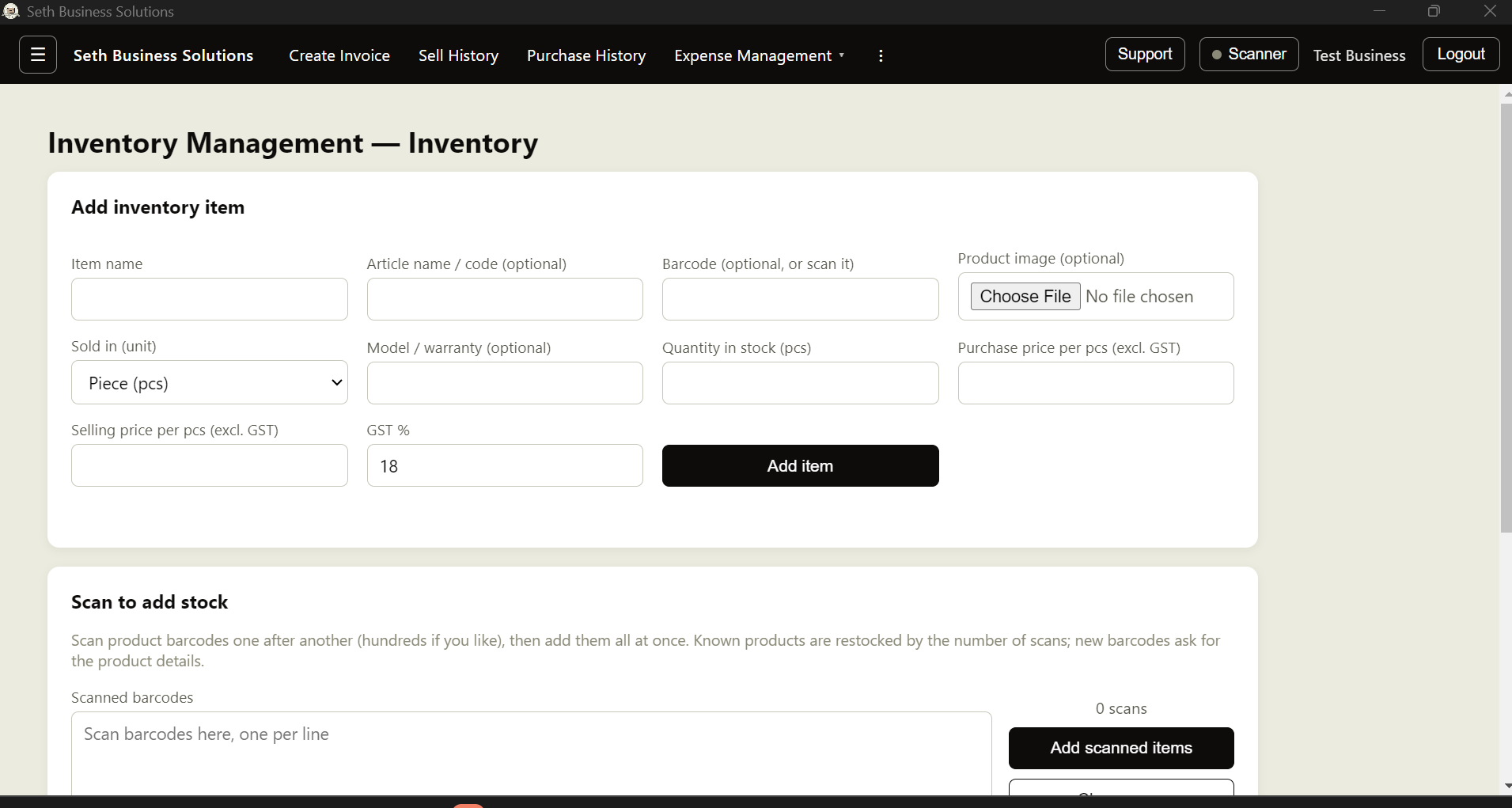This screenshot has width=1512, height=808.
Task: Close the application window
Action: (1490, 11)
